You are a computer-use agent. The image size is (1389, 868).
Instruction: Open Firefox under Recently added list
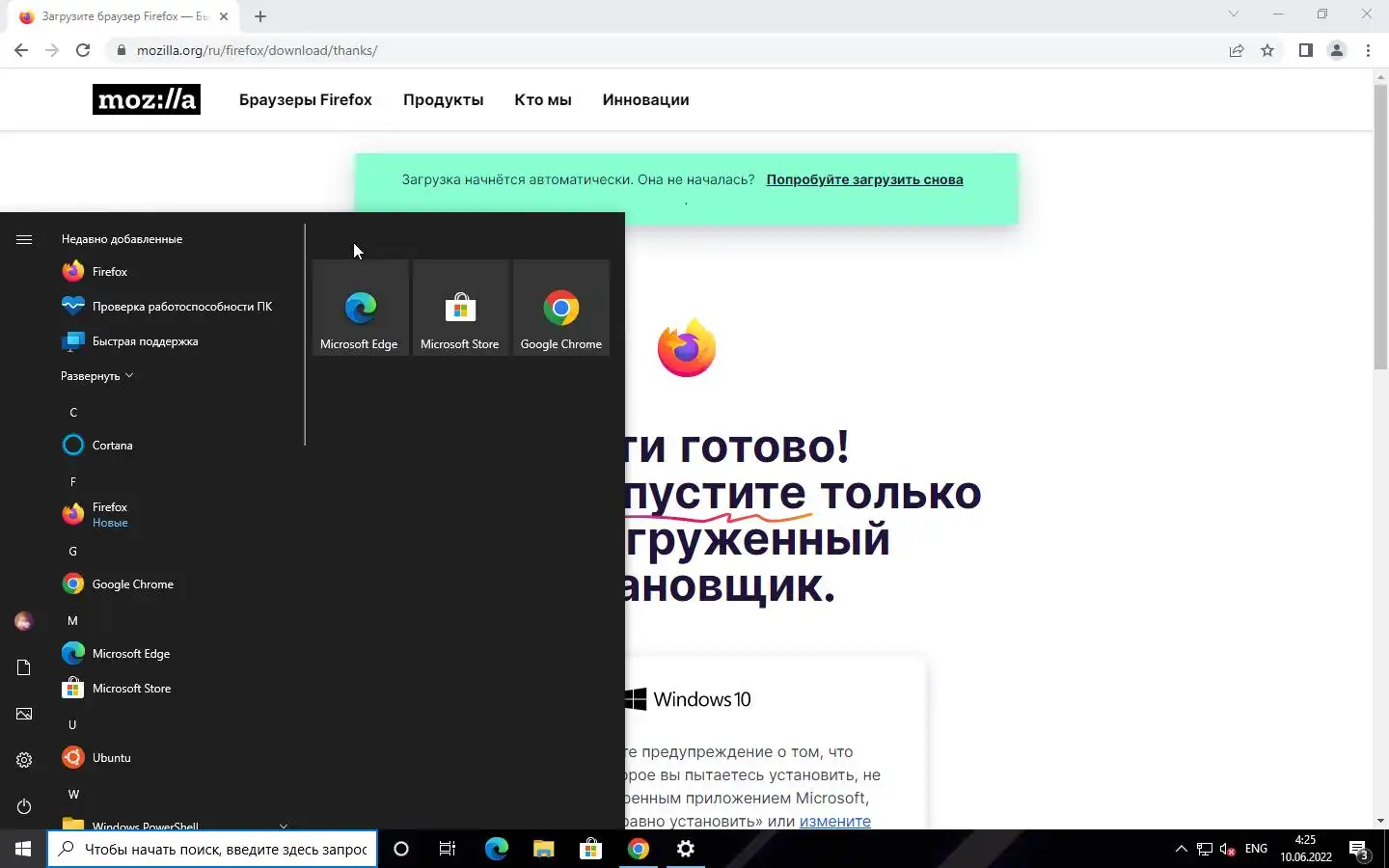(x=174, y=272)
